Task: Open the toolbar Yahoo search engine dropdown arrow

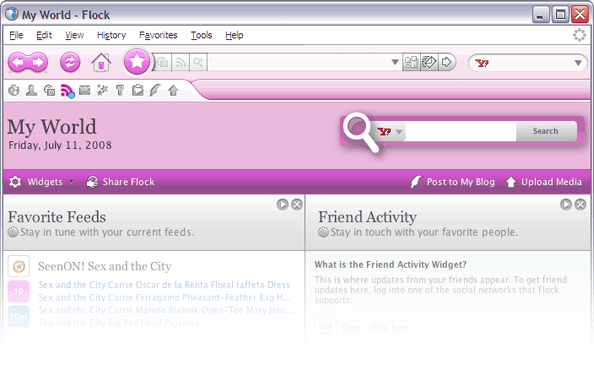Action: [578, 63]
